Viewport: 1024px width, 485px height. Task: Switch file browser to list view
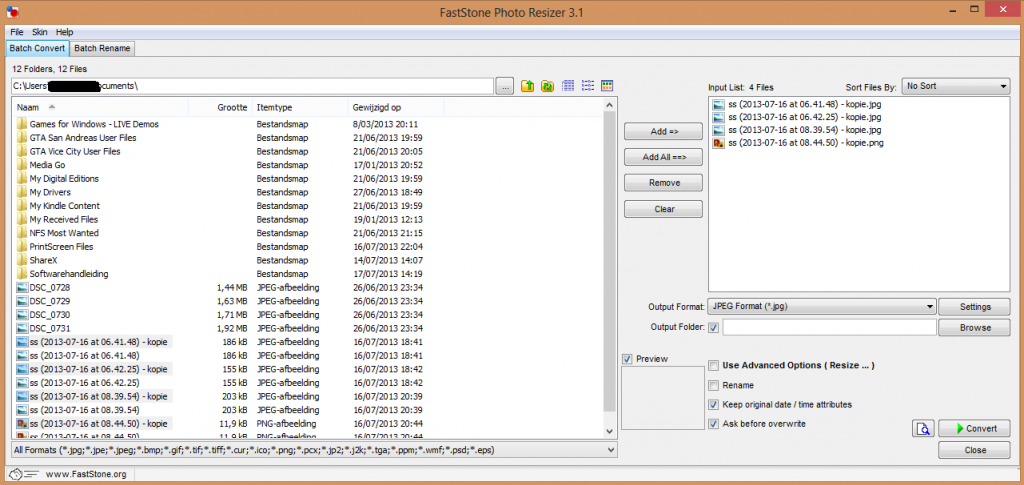[x=588, y=86]
